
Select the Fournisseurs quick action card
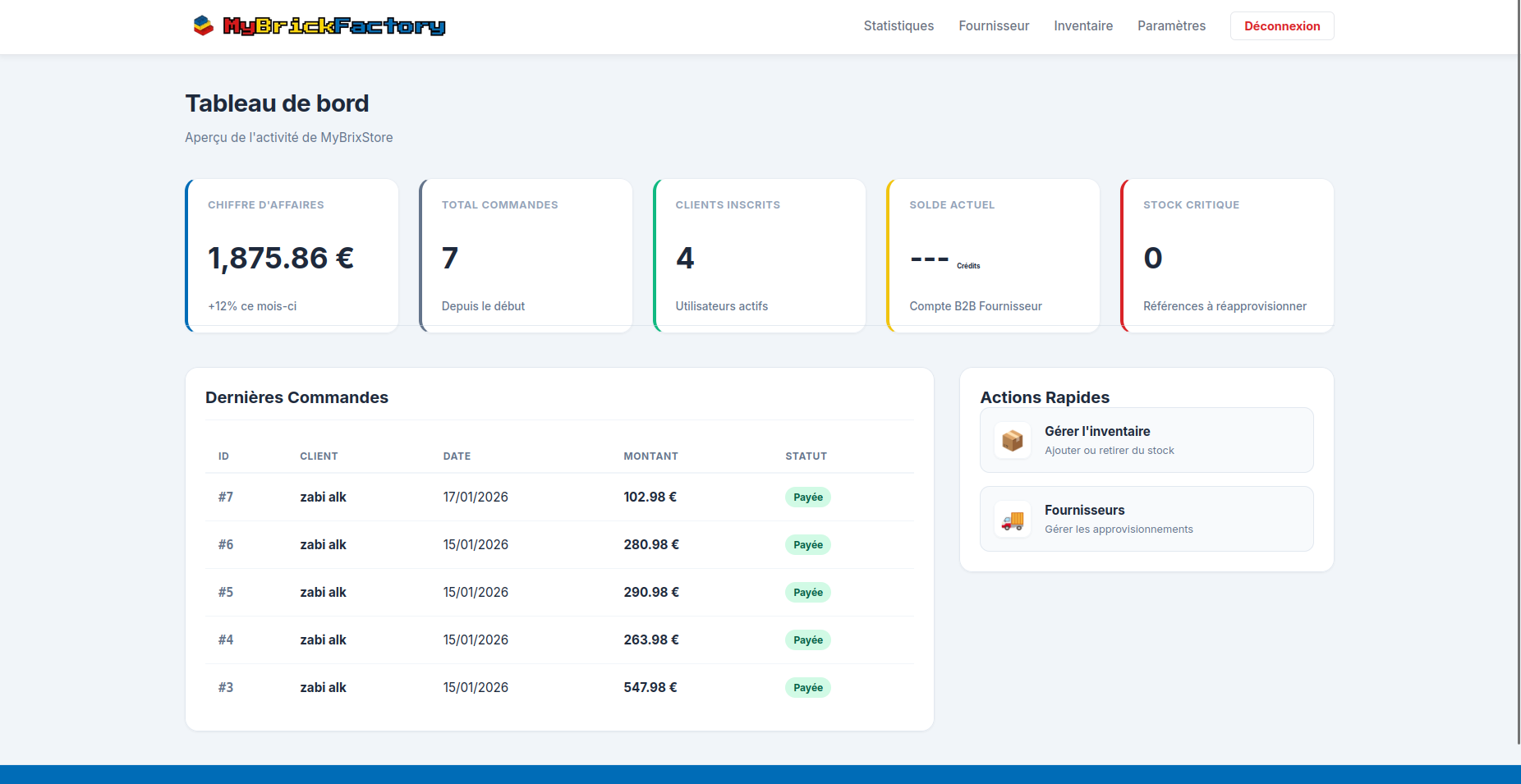pyautogui.click(x=1146, y=519)
